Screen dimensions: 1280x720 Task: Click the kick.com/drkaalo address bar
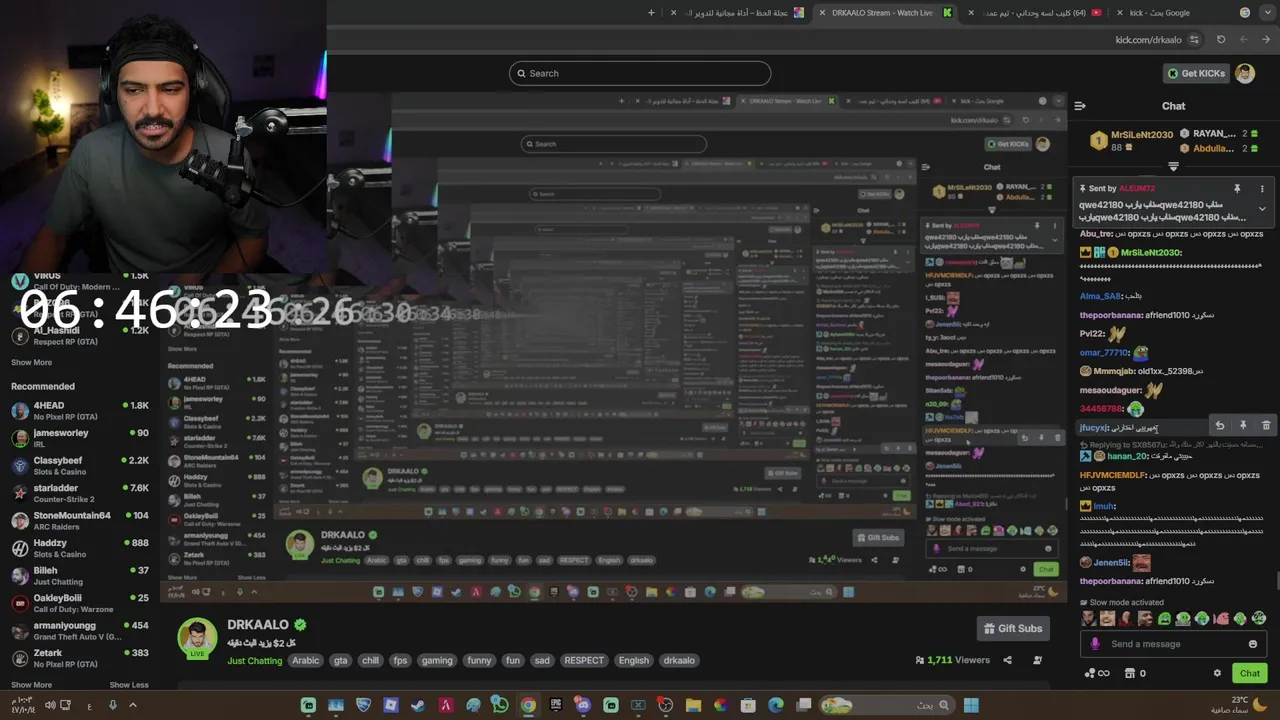click(x=1148, y=40)
